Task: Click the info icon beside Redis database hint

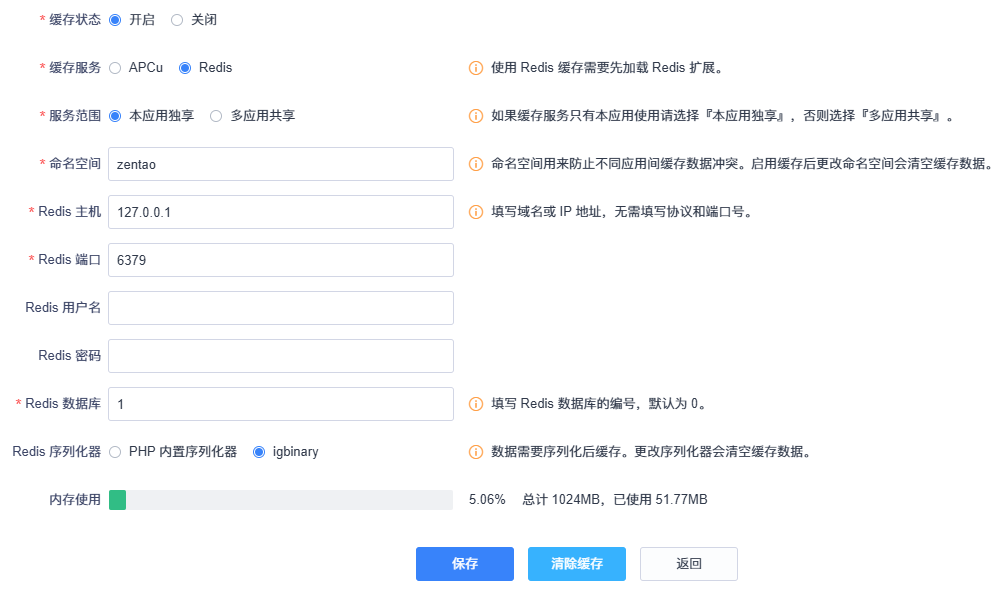Action: (x=476, y=404)
